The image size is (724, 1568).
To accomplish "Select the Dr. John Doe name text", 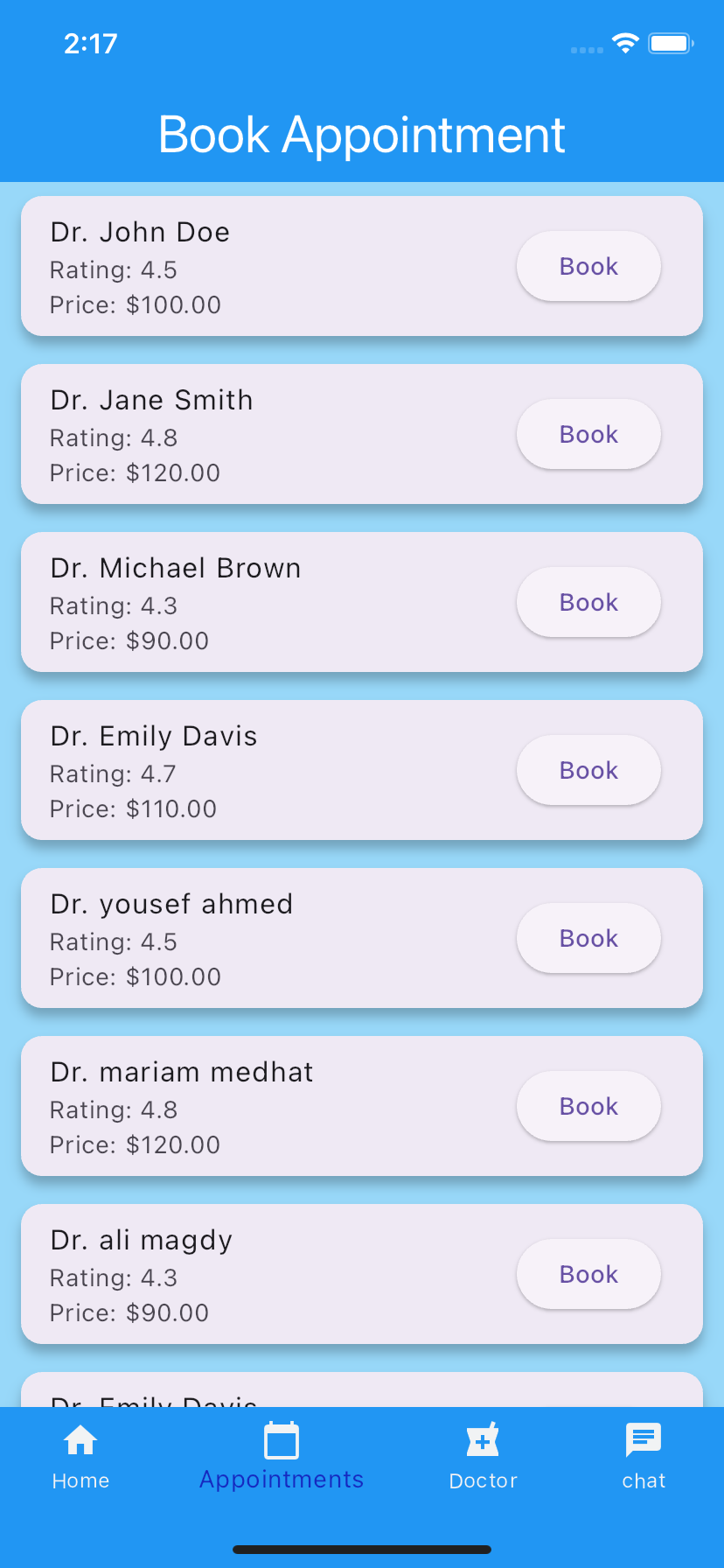I will point(141,232).
